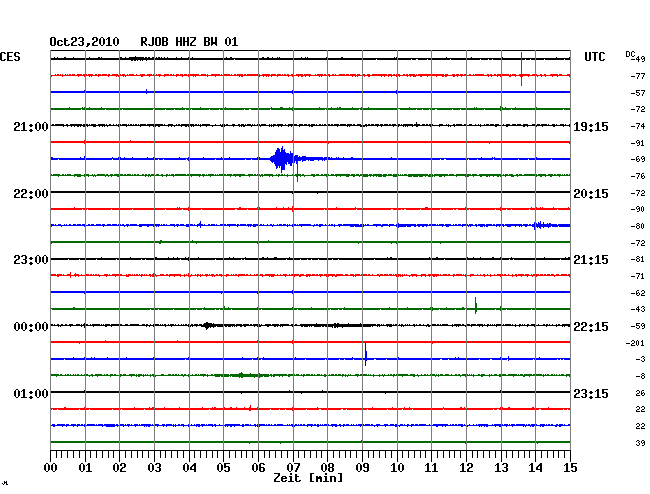Click the DC value 26
650x494 pixels.
(640, 393)
